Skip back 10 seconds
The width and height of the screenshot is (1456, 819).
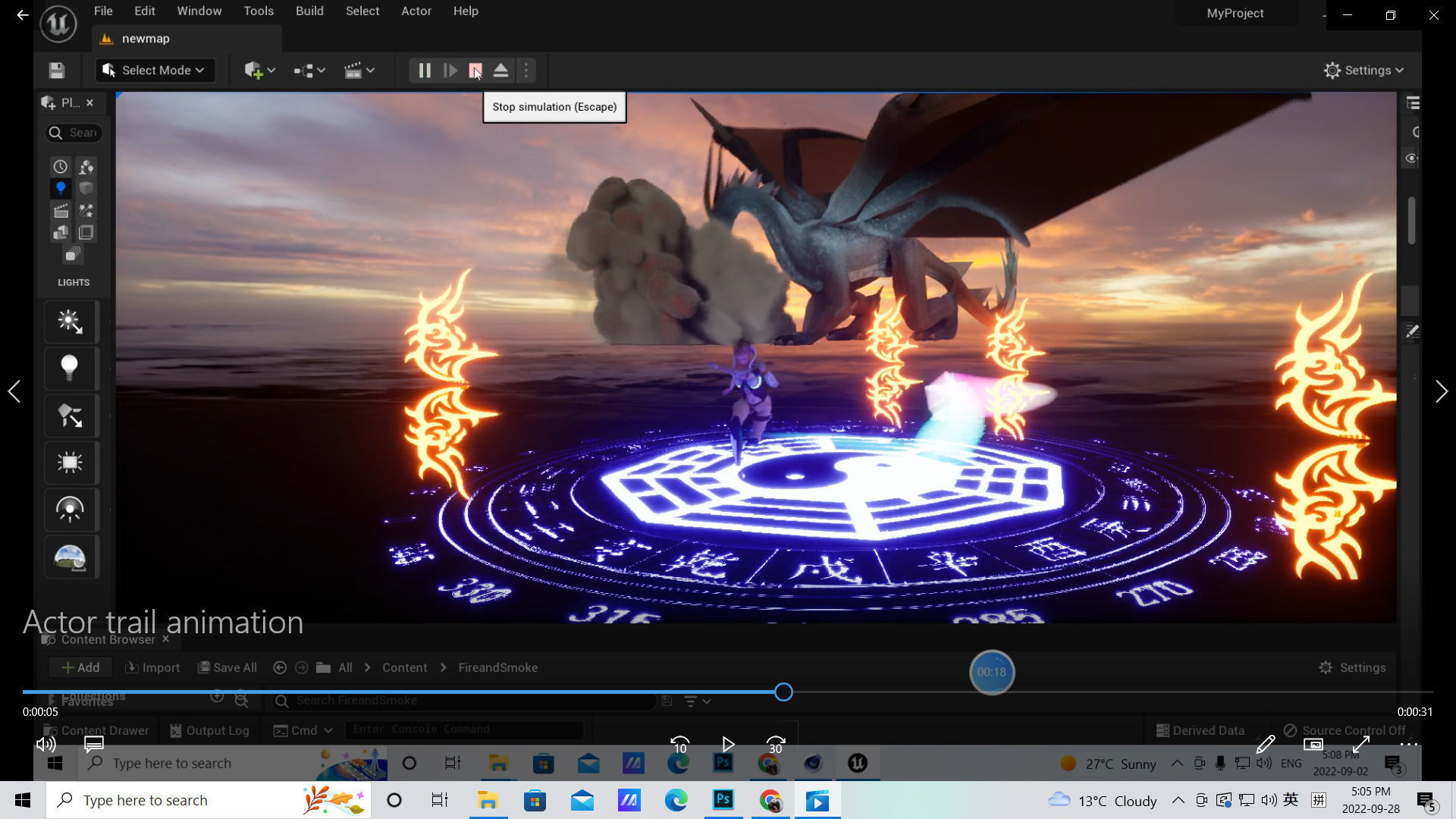679,745
